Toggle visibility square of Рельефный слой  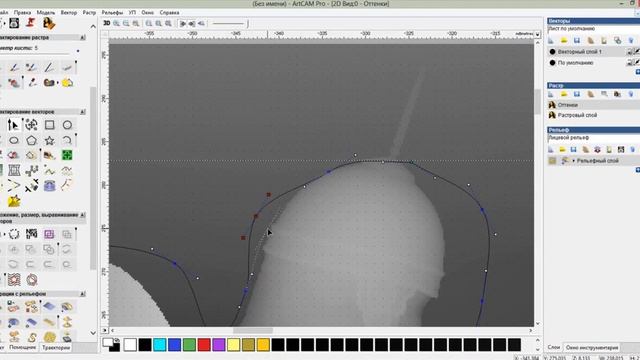coord(552,161)
